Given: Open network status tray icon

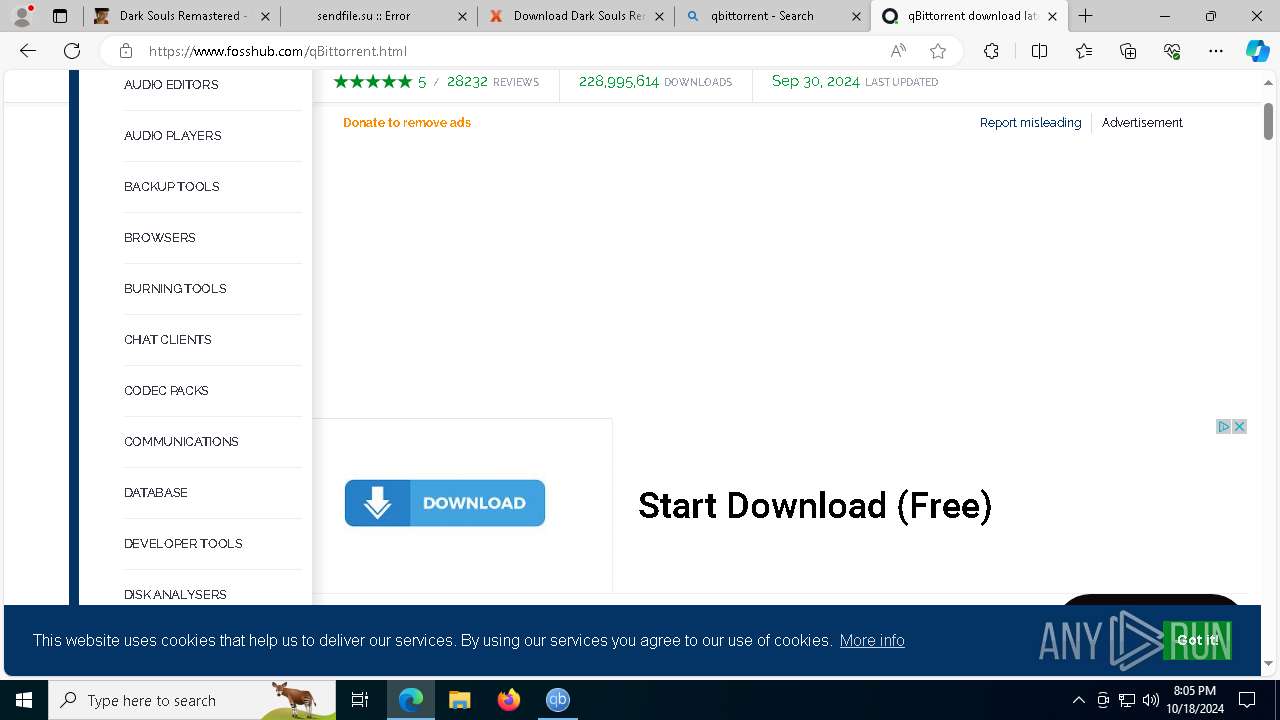Looking at the screenshot, I should (1127, 700).
